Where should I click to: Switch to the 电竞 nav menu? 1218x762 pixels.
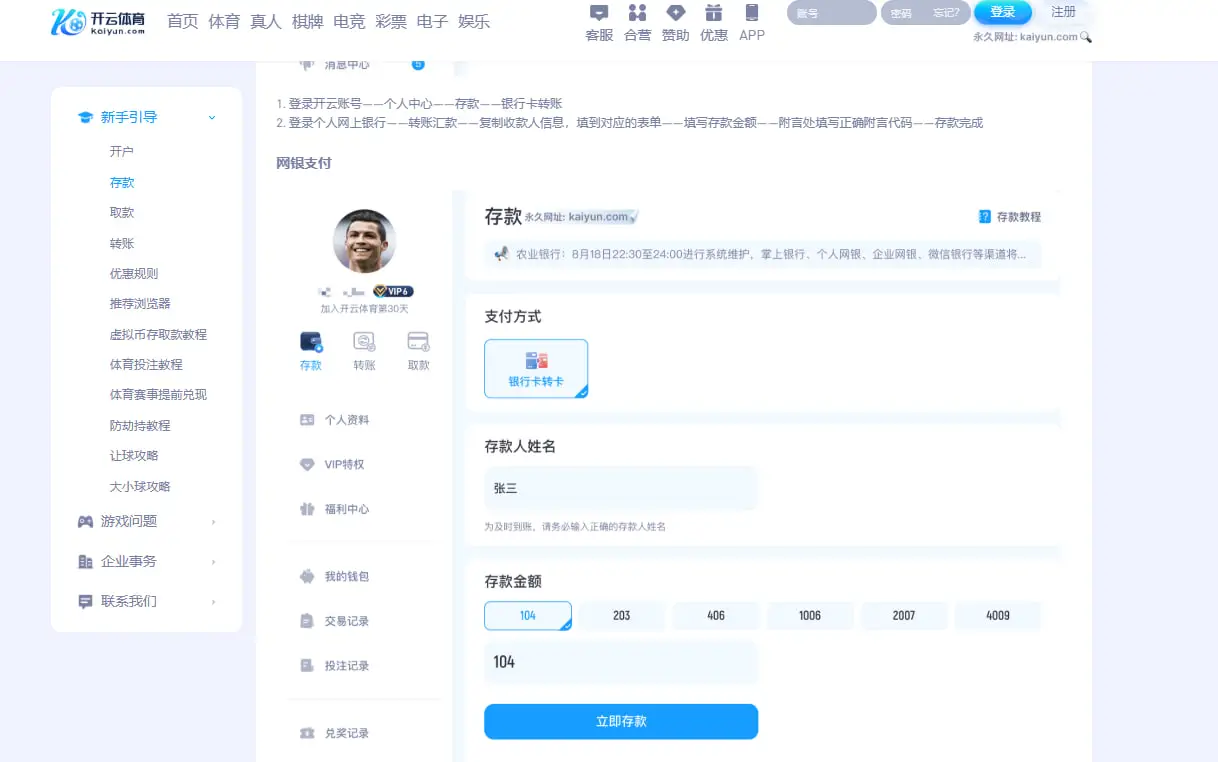[349, 21]
